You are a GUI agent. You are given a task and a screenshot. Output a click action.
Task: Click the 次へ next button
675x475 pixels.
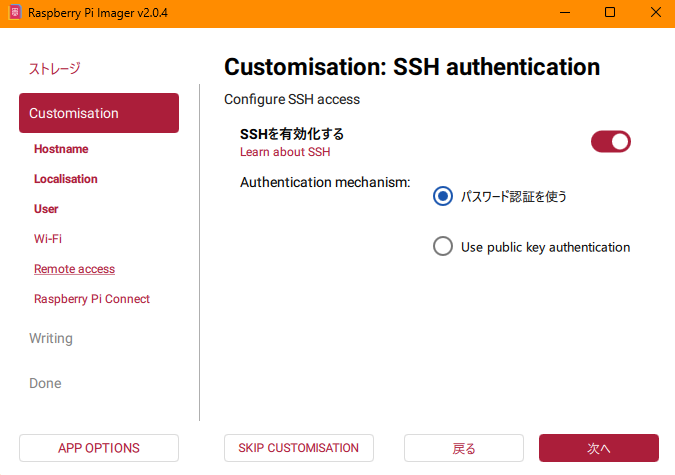point(598,448)
